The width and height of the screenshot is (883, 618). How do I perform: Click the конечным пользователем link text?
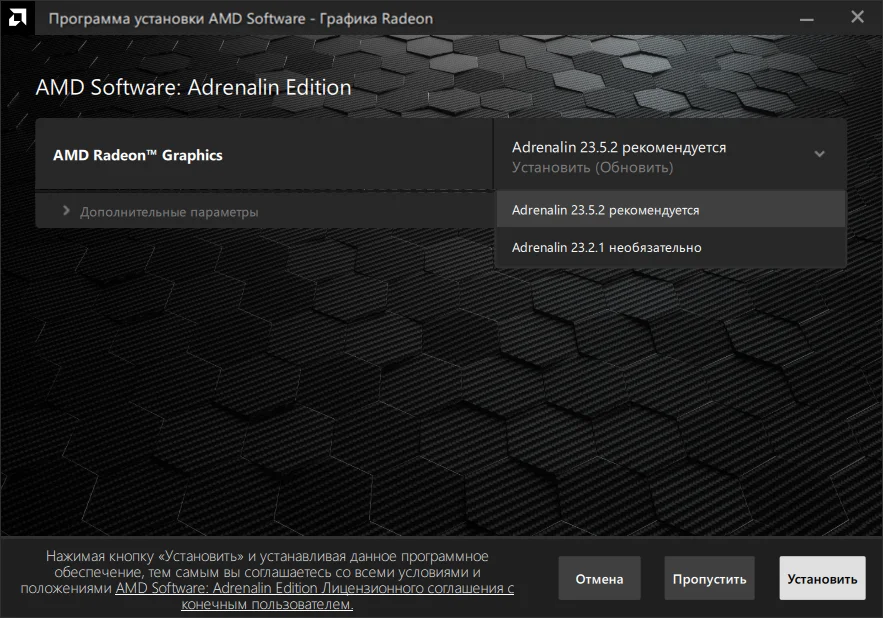point(267,604)
